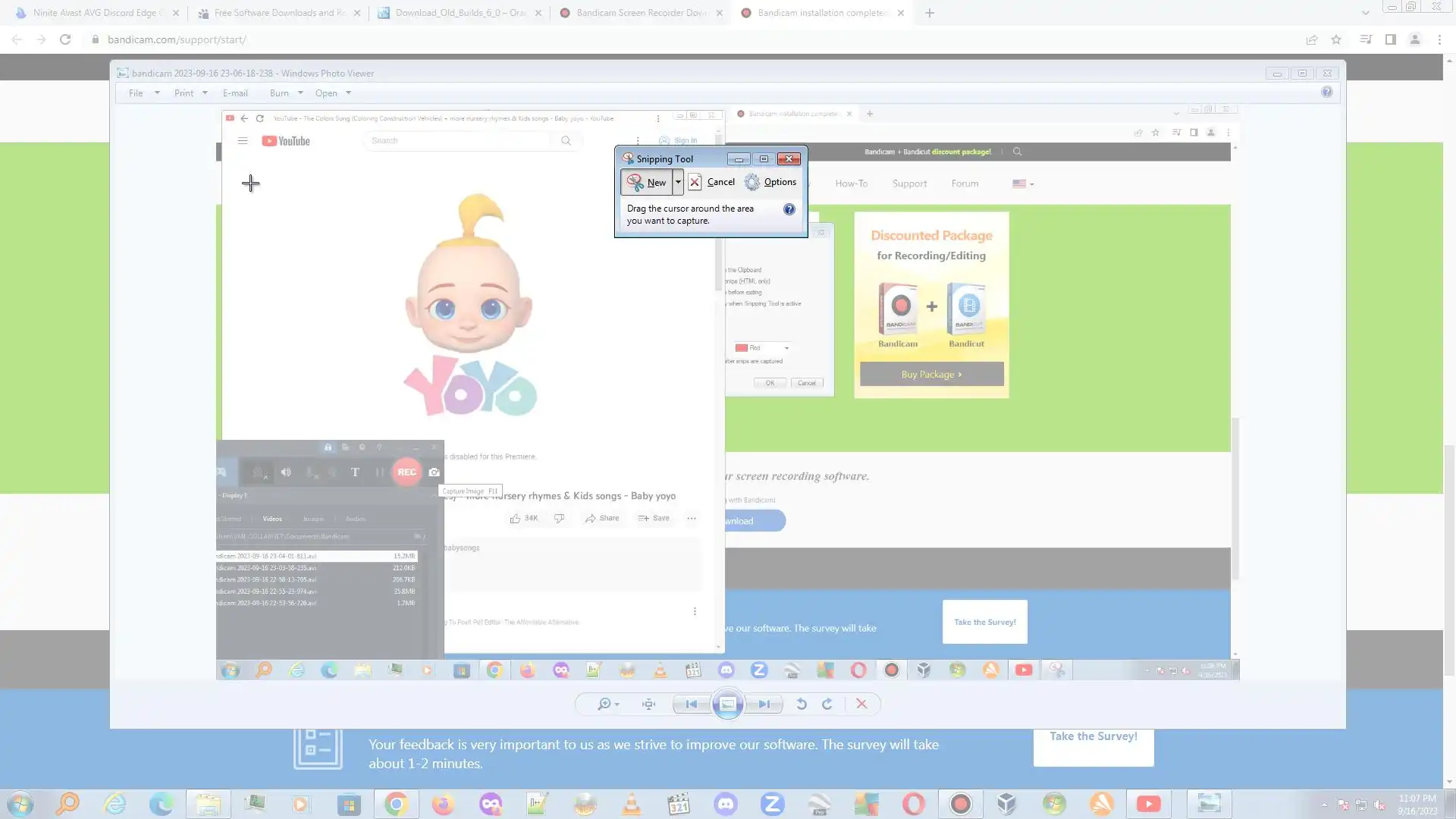1456x819 pixels.
Task: Click Snipping Tool help question icon
Action: 789,209
